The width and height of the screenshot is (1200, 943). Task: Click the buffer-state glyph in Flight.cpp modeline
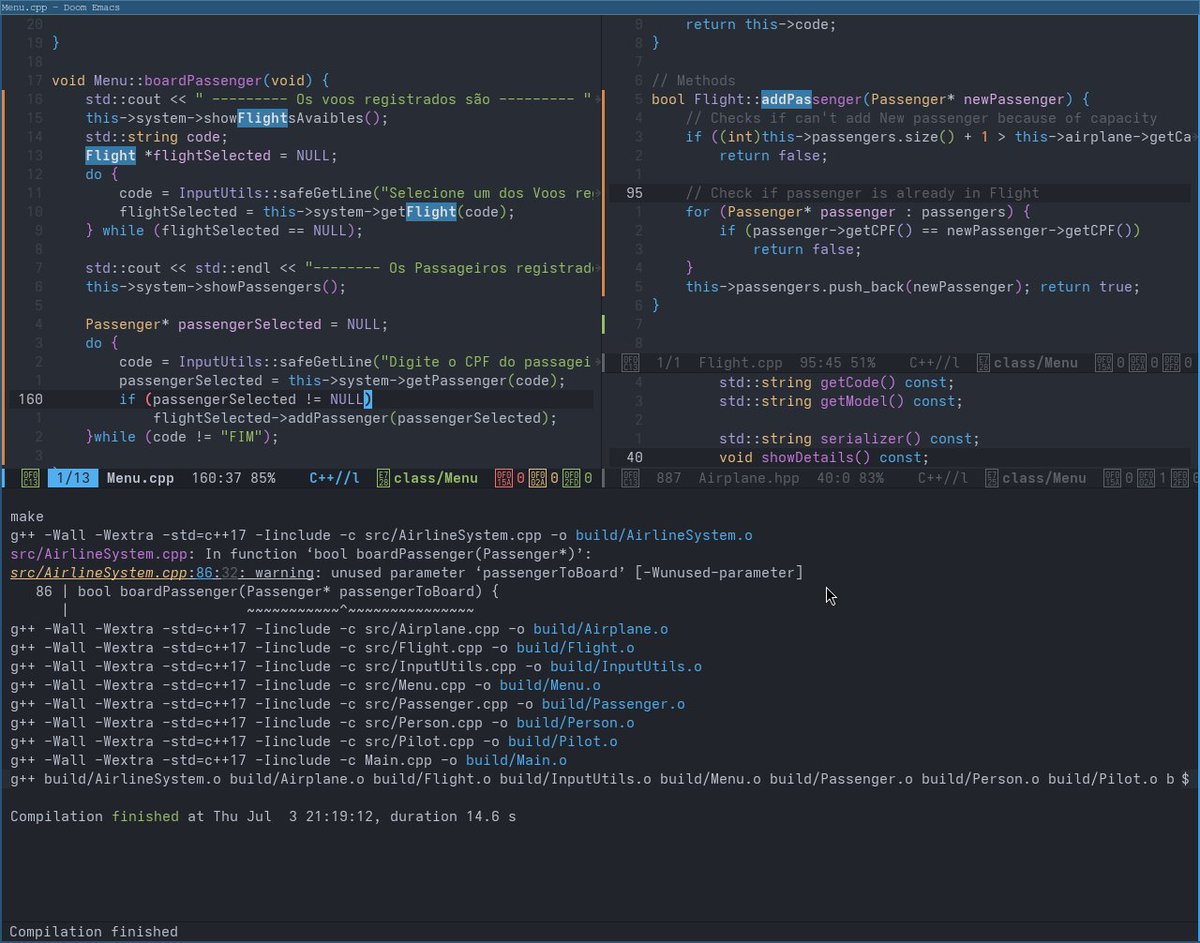pyautogui.click(x=630, y=363)
